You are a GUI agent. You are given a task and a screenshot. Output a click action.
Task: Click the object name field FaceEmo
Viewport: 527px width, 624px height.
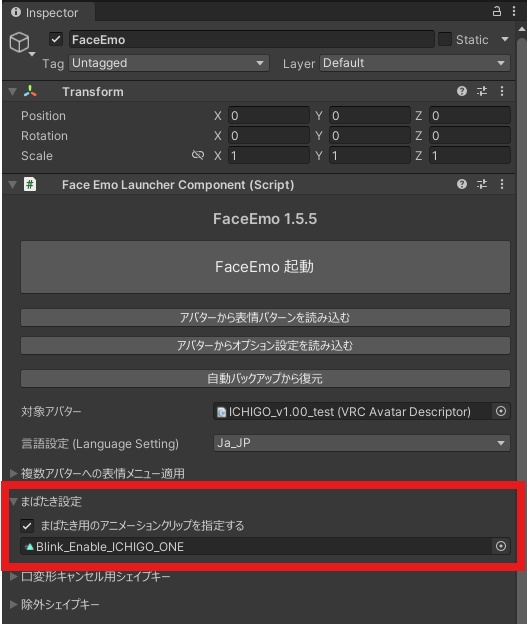(x=252, y=39)
